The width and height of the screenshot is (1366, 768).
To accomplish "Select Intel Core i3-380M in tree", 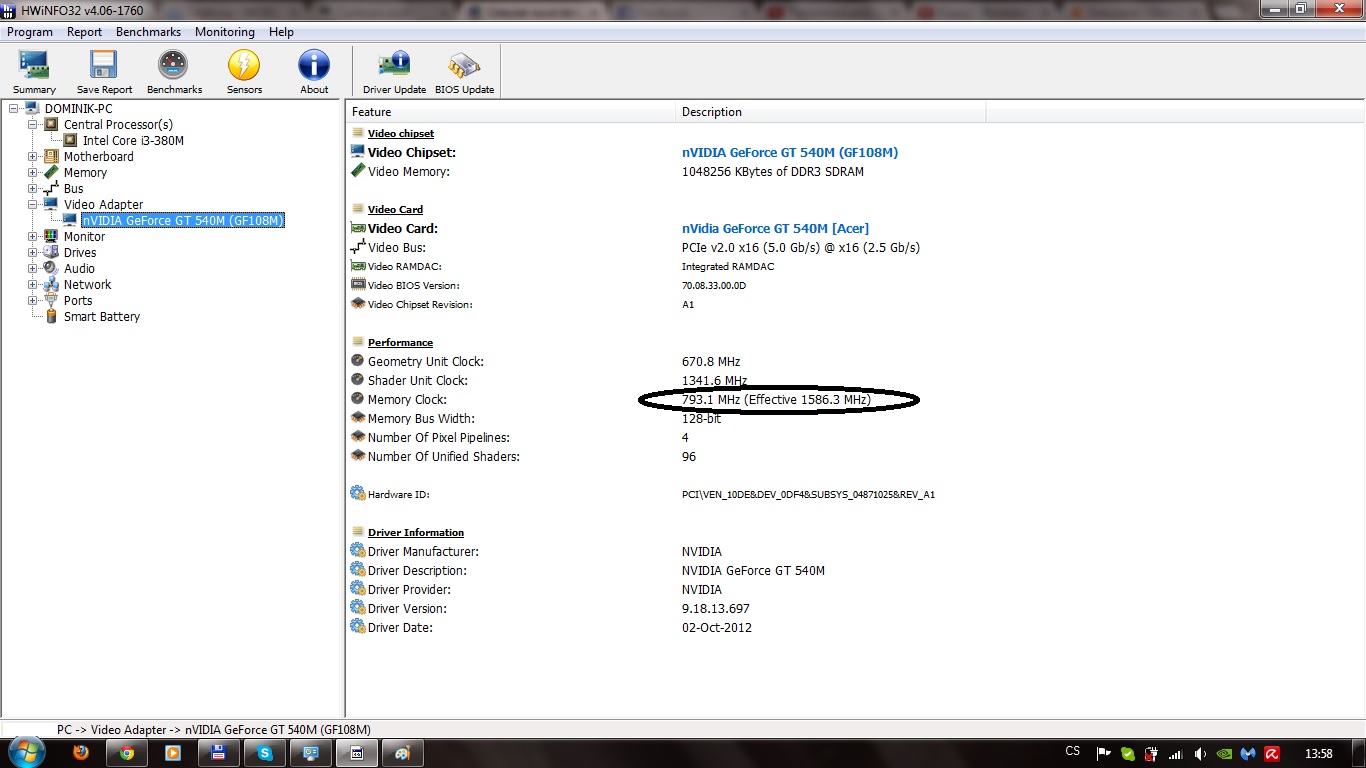I will [x=133, y=140].
